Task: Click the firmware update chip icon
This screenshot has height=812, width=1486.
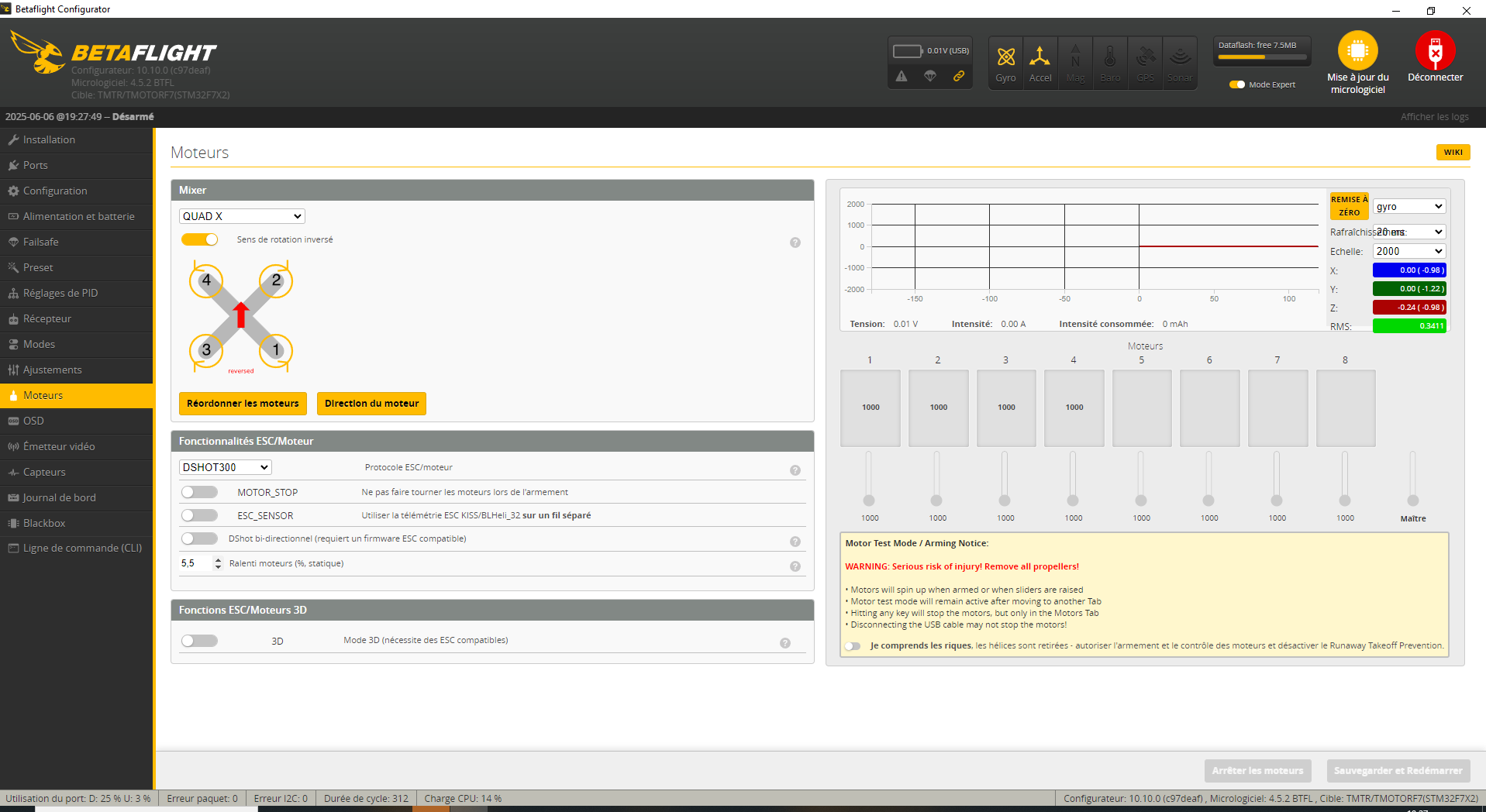Action: click(x=1357, y=51)
